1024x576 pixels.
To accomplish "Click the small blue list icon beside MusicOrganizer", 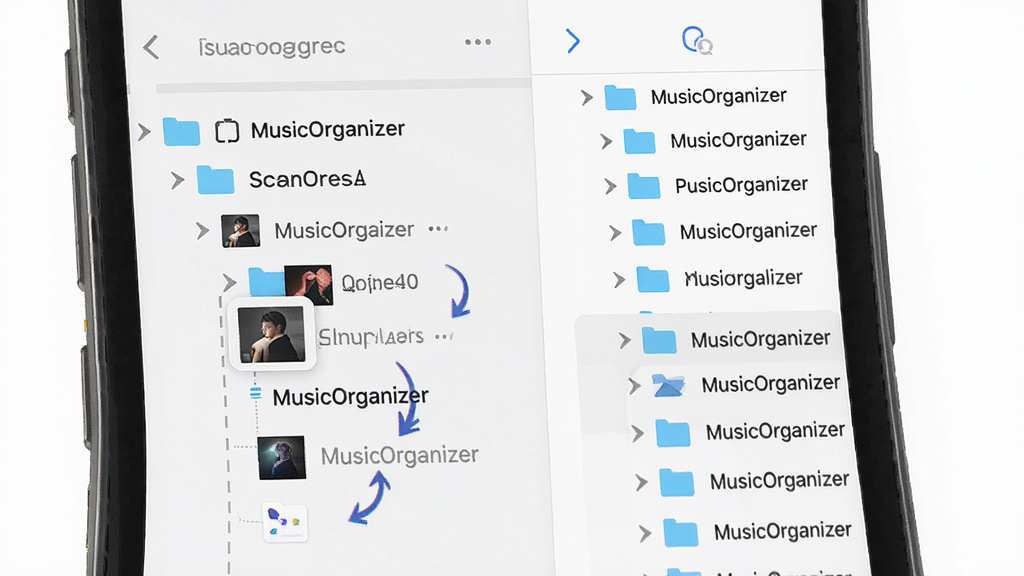I will point(255,393).
